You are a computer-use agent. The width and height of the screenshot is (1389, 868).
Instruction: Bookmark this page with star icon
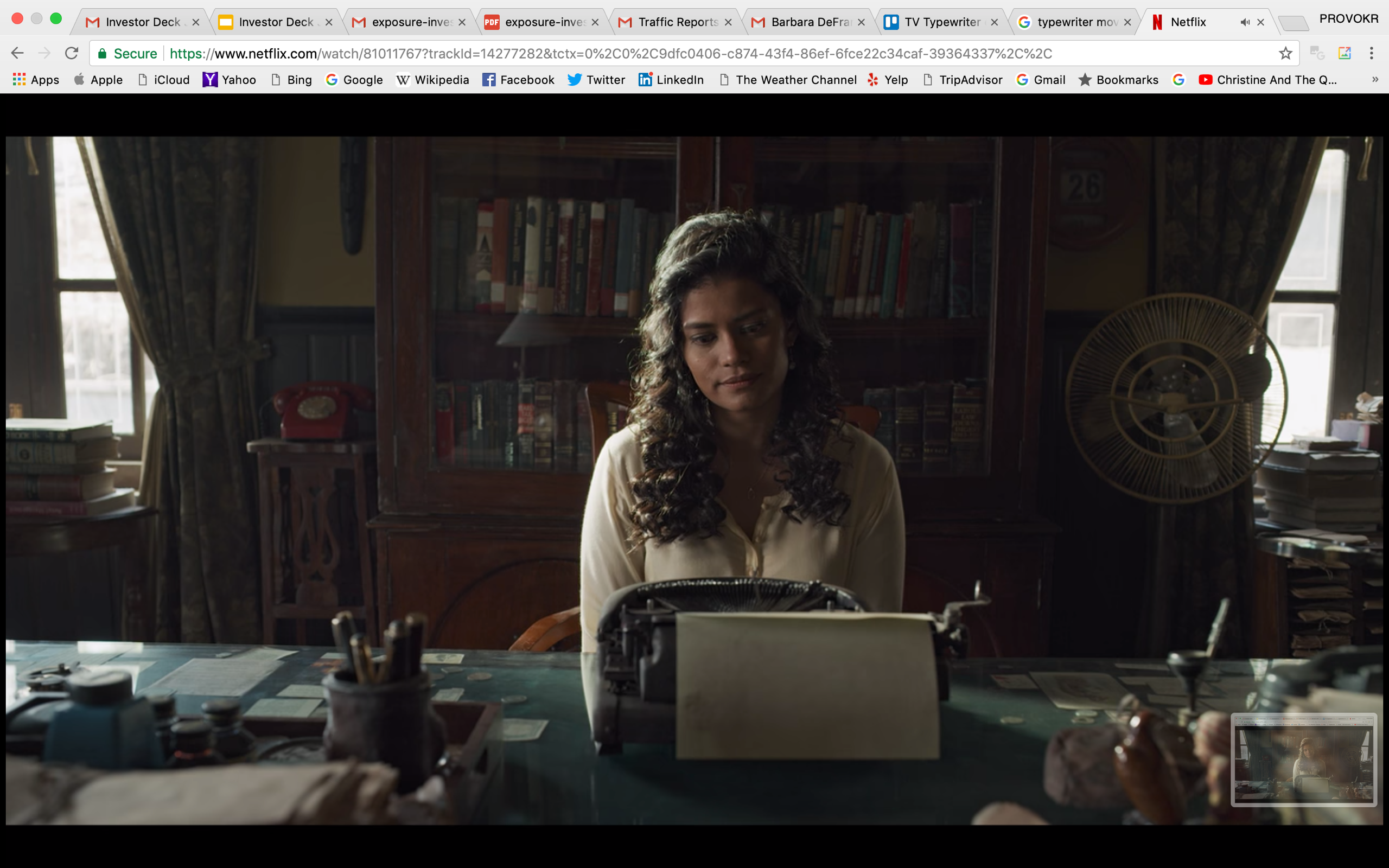point(1285,53)
